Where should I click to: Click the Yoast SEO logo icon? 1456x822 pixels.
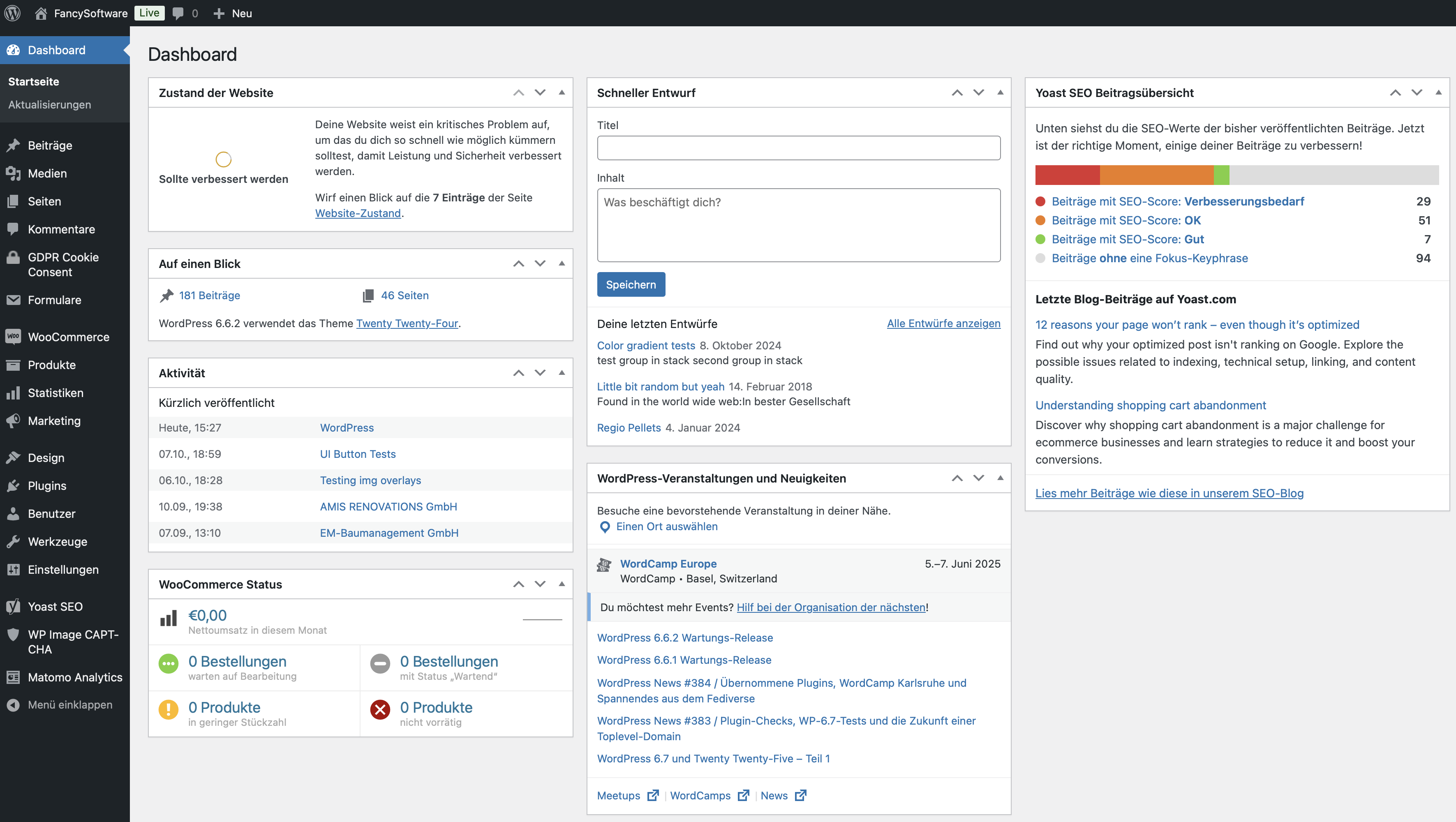pos(14,606)
